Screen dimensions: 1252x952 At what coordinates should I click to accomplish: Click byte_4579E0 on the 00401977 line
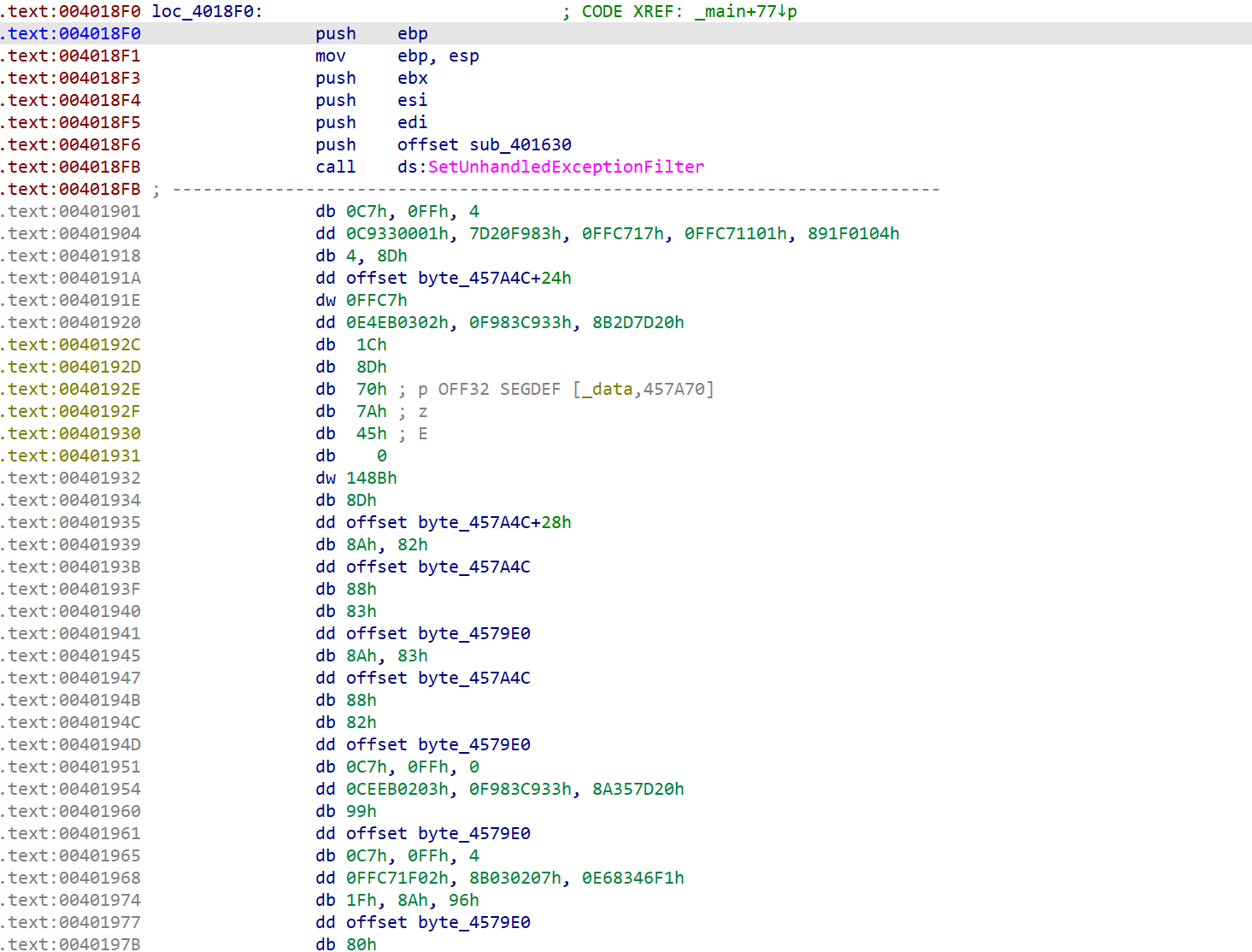point(473,922)
